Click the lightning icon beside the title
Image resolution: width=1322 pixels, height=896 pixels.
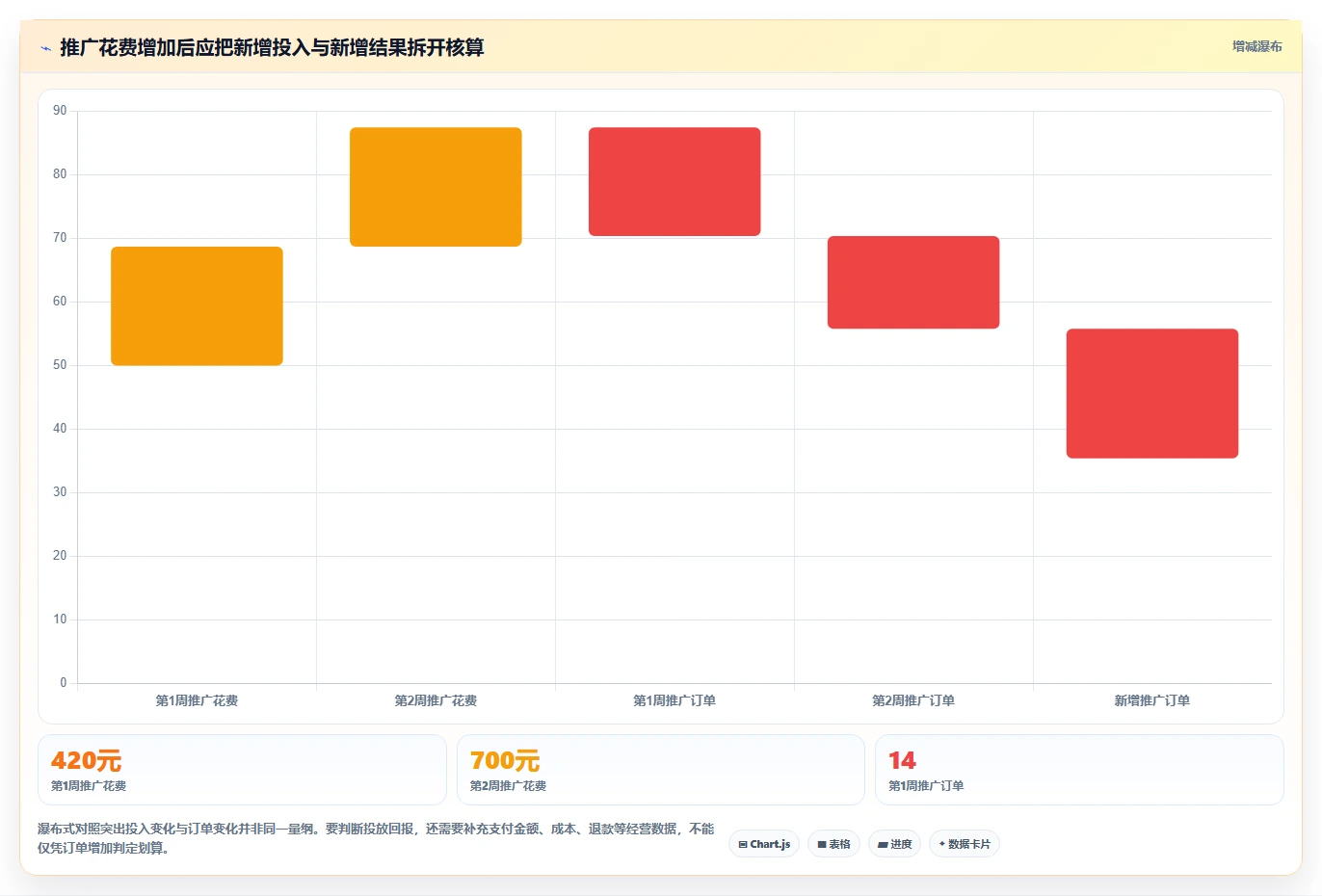tap(45, 48)
